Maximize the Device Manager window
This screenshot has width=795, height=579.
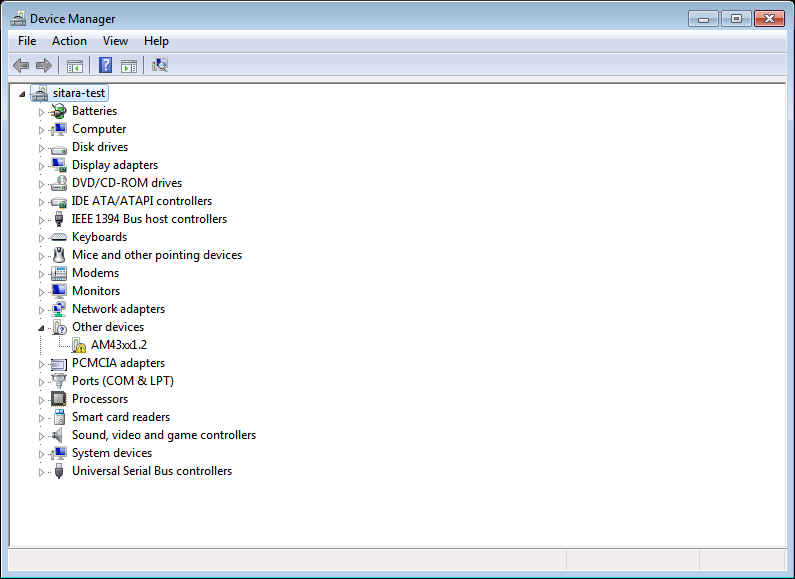(736, 19)
